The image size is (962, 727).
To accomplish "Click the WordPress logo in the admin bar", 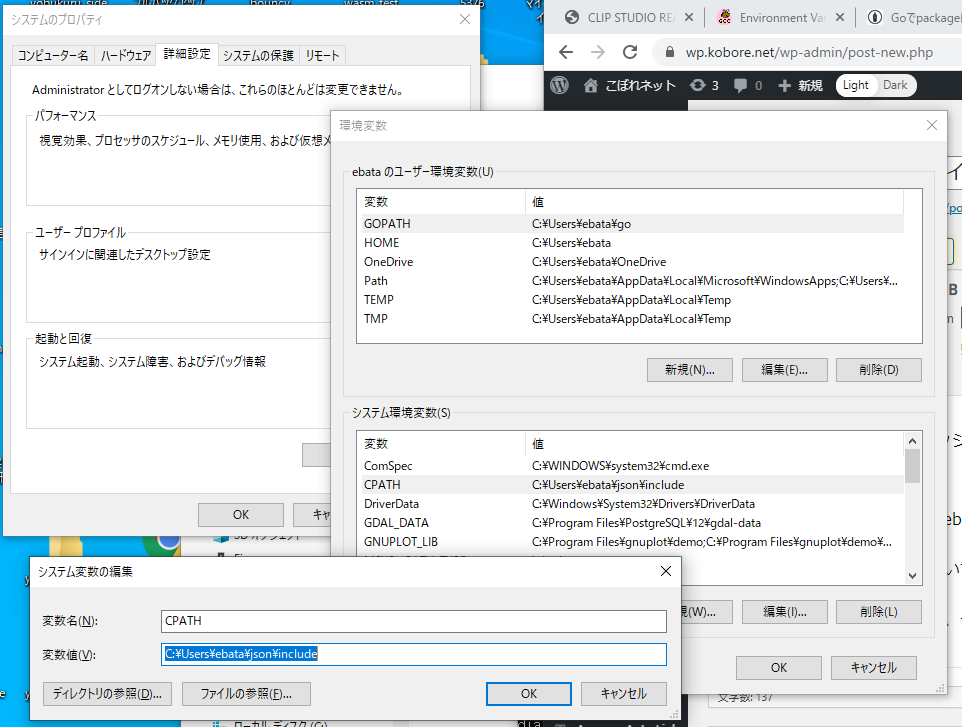I will 560,85.
